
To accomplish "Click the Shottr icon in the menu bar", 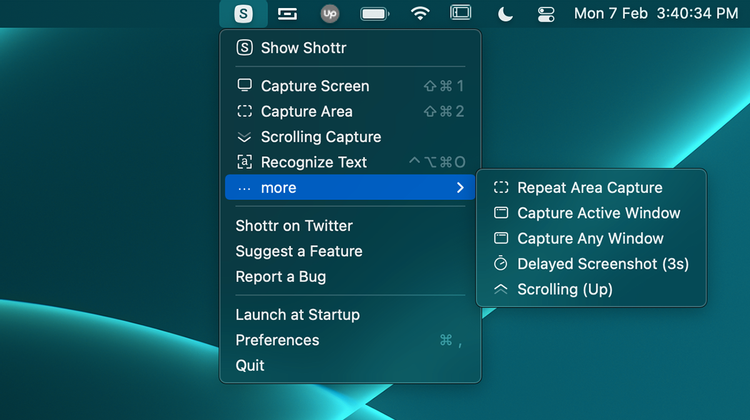I will 243,13.
